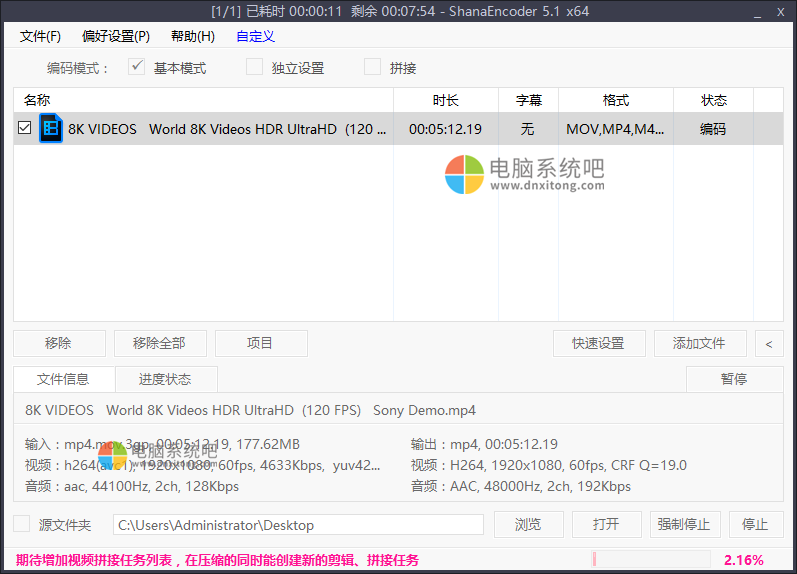797x574 pixels.
Task: Click the MOV,MP4,M4... format cell
Action: (x=615, y=129)
